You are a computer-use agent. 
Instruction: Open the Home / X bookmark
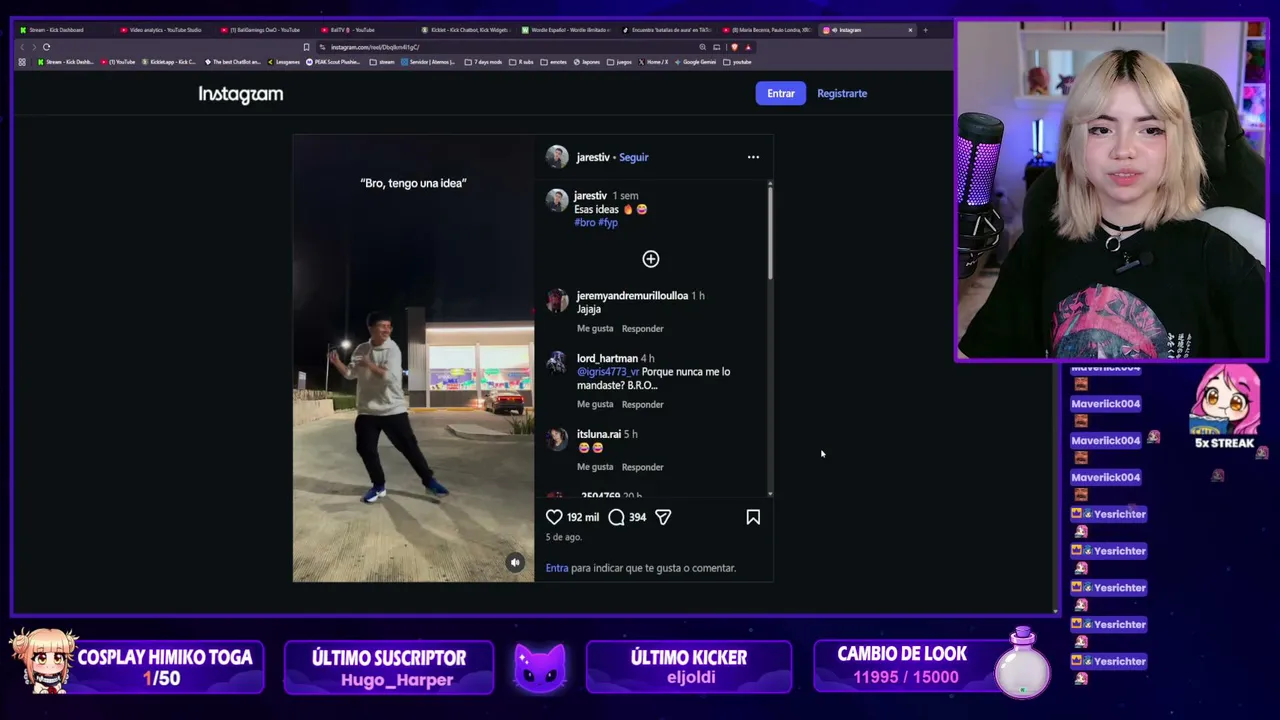(x=654, y=62)
